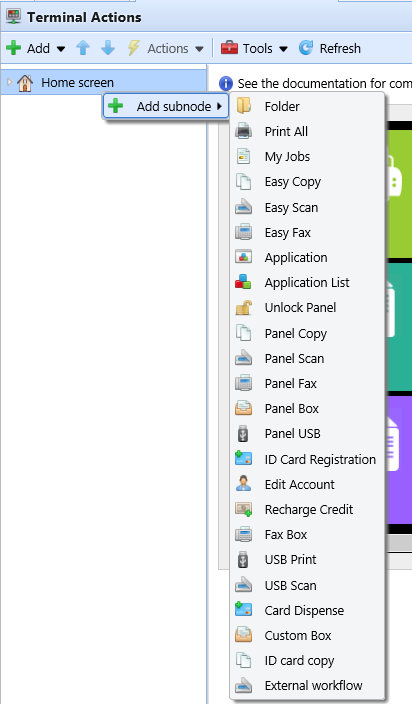Select Panel Box menu entry
This screenshot has height=704, width=412.
click(x=307, y=409)
